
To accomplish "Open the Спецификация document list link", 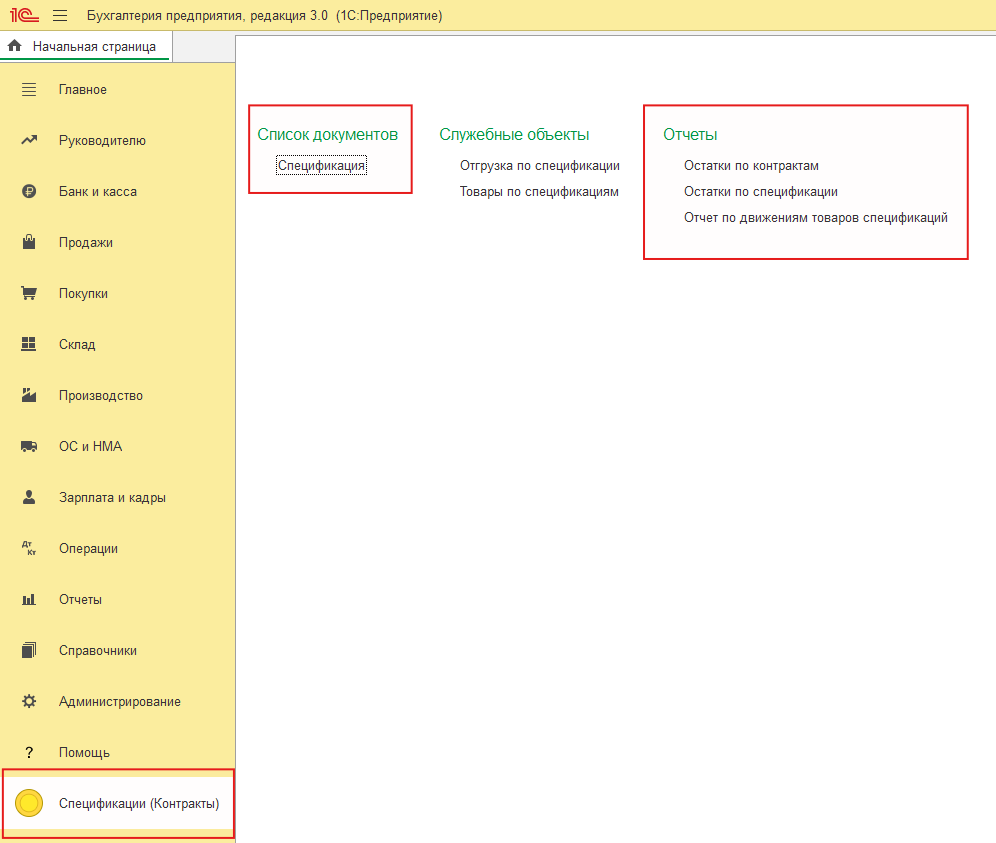I will pyautogui.click(x=321, y=165).
